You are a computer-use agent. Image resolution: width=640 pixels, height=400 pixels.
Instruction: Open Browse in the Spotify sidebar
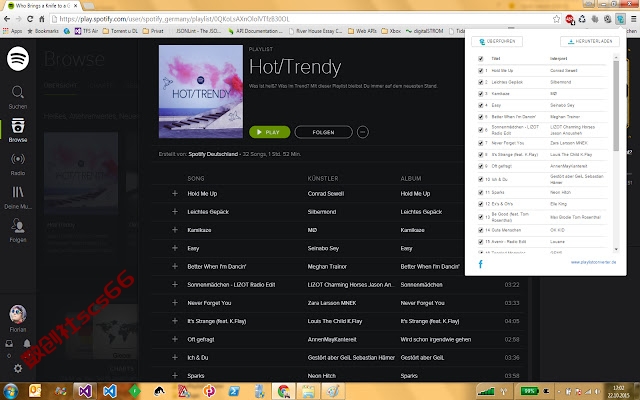click(18, 130)
